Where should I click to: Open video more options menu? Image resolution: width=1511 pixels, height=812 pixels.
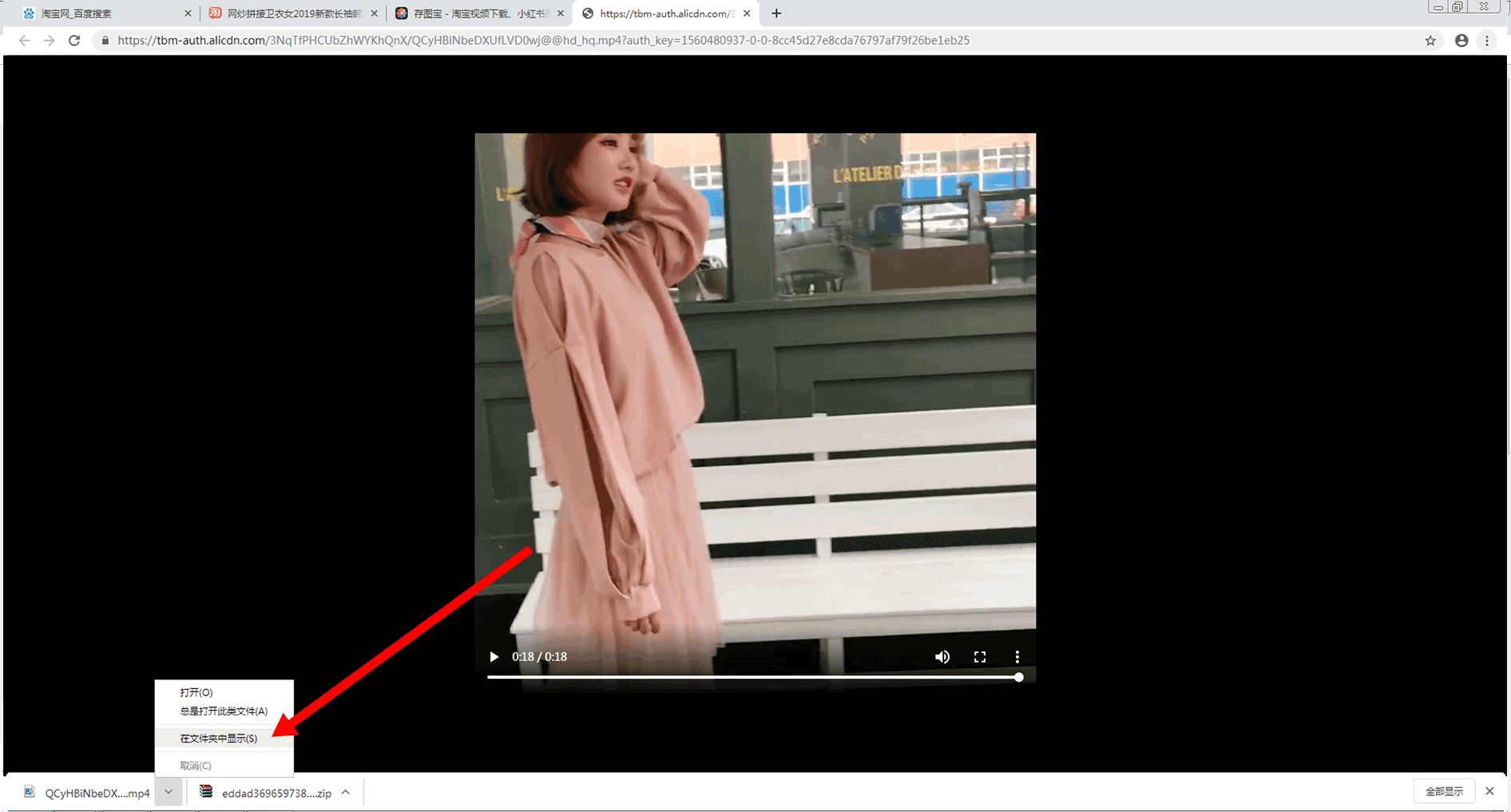tap(1017, 656)
